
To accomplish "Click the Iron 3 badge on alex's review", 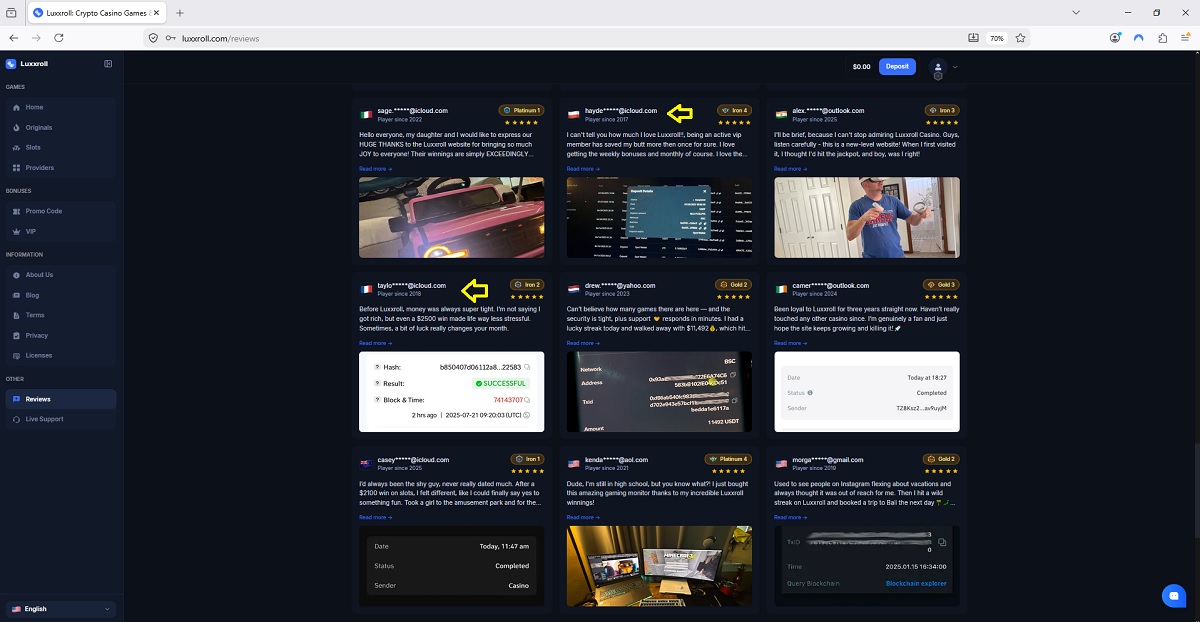I will pos(943,110).
